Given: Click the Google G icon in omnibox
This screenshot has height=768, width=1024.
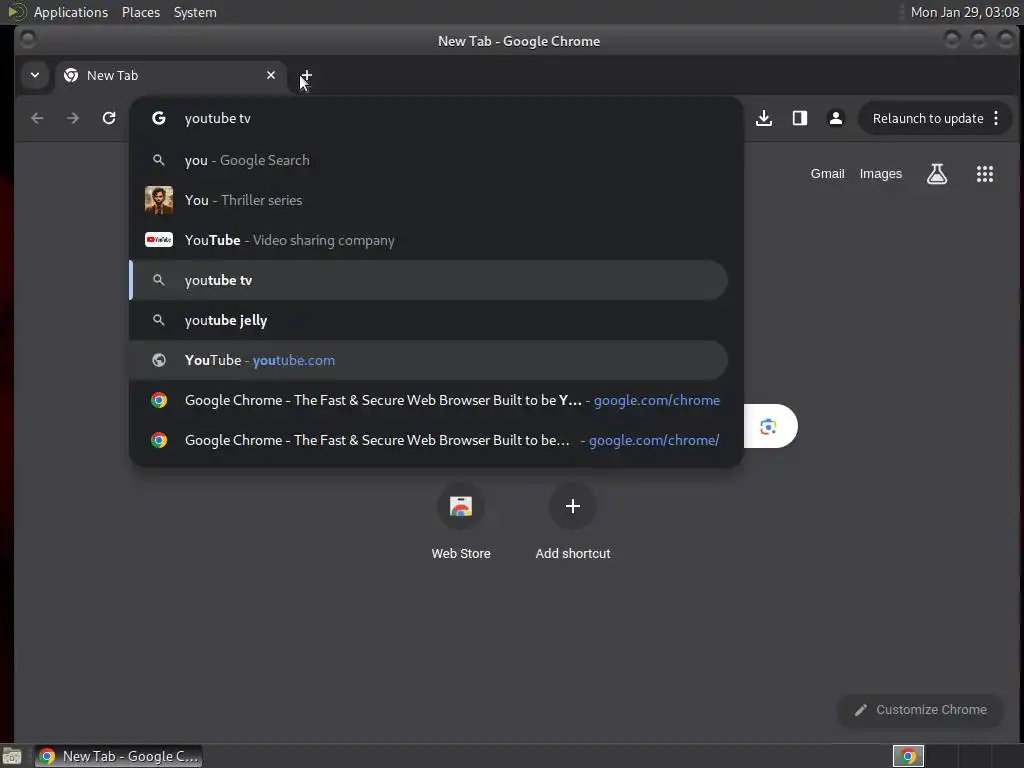Looking at the screenshot, I should pyautogui.click(x=159, y=118).
